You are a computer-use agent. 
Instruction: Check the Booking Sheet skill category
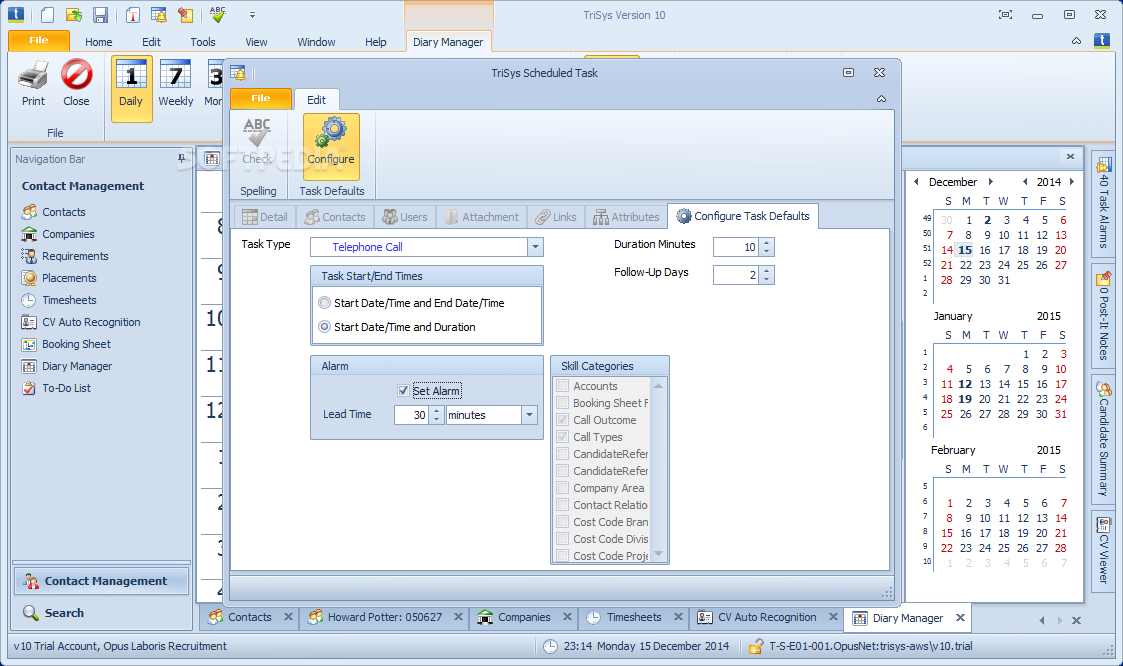563,403
